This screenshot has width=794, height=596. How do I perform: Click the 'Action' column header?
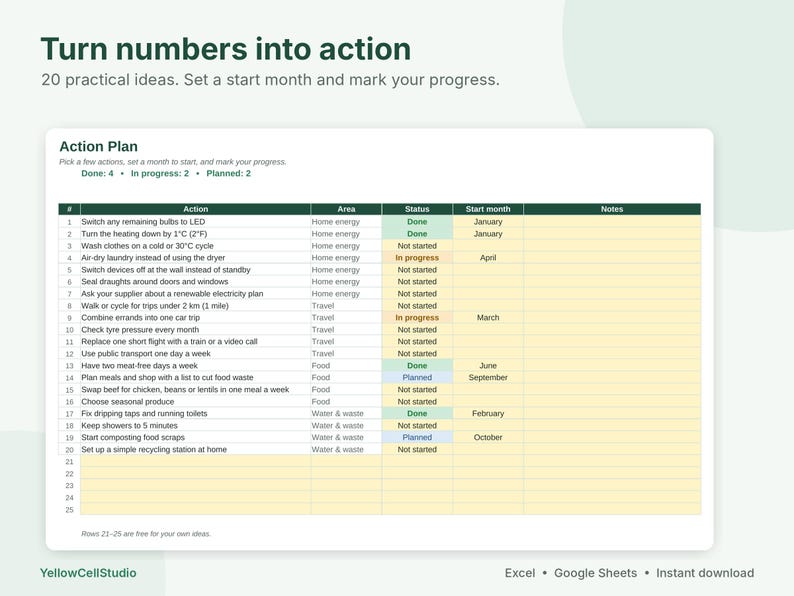coord(195,209)
